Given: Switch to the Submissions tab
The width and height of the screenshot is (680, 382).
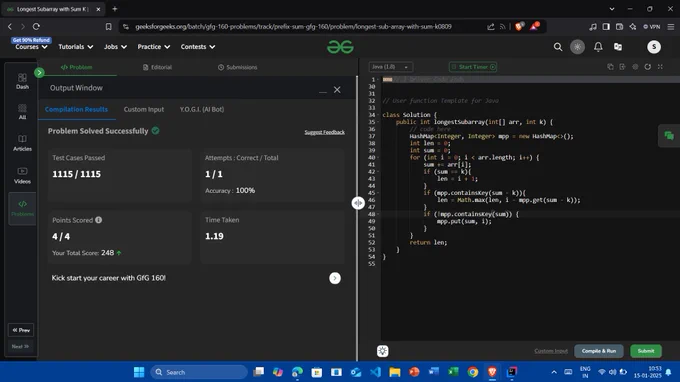Looking at the screenshot, I should click(x=238, y=67).
